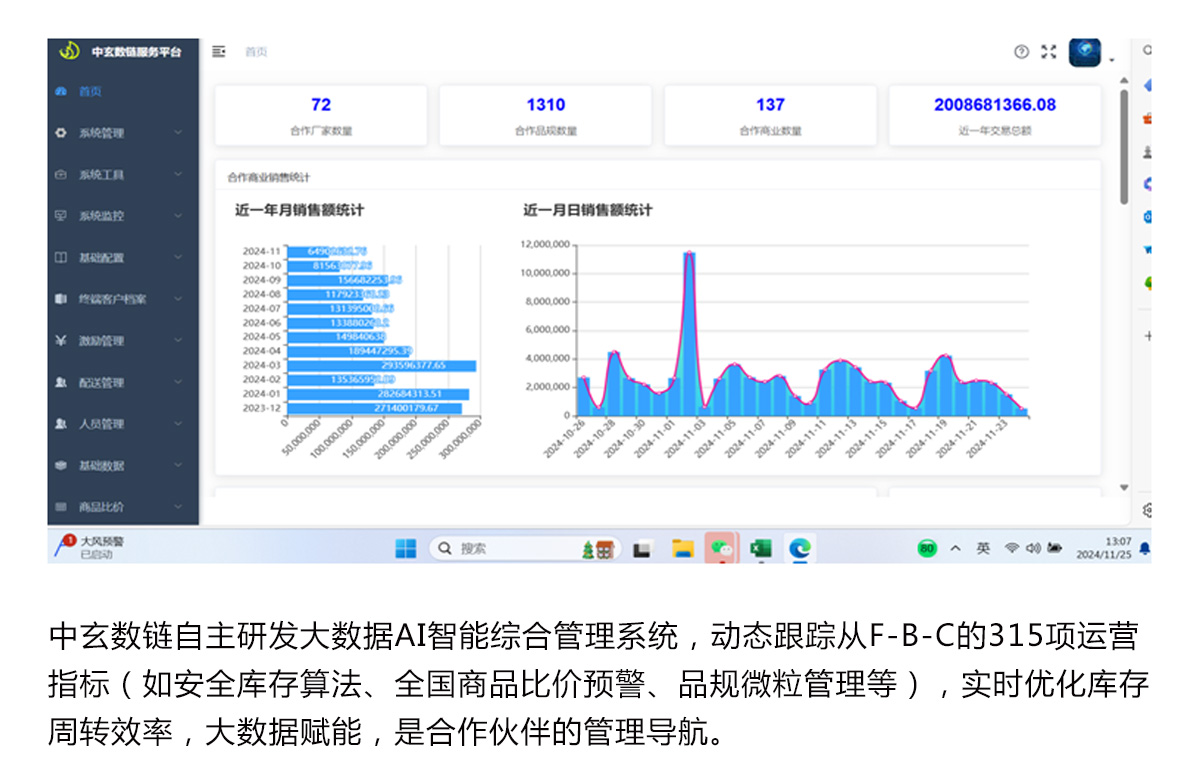The image size is (1200, 777).
Task: Expand the 系统监控 submenu arrow
Action: 178,216
